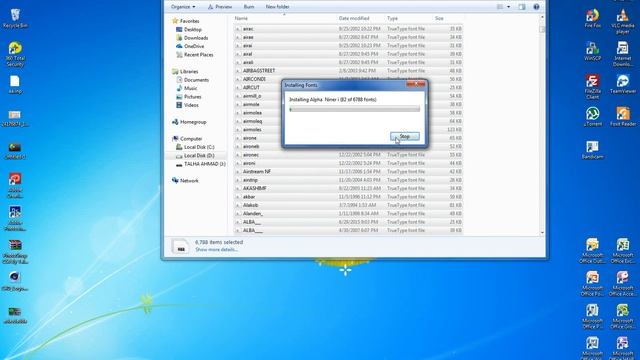Image resolution: width=640 pixels, height=360 pixels.
Task: Open Fire Fox desktop shortcut
Action: (592, 19)
